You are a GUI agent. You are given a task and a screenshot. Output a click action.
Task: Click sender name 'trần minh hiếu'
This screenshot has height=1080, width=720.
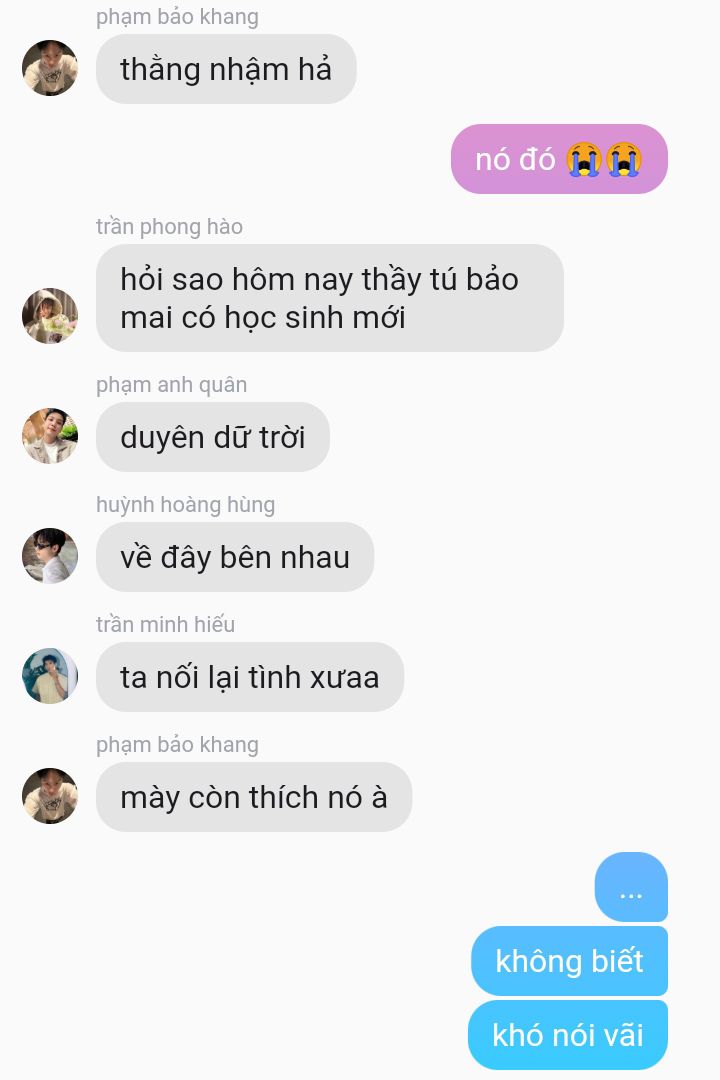165,624
